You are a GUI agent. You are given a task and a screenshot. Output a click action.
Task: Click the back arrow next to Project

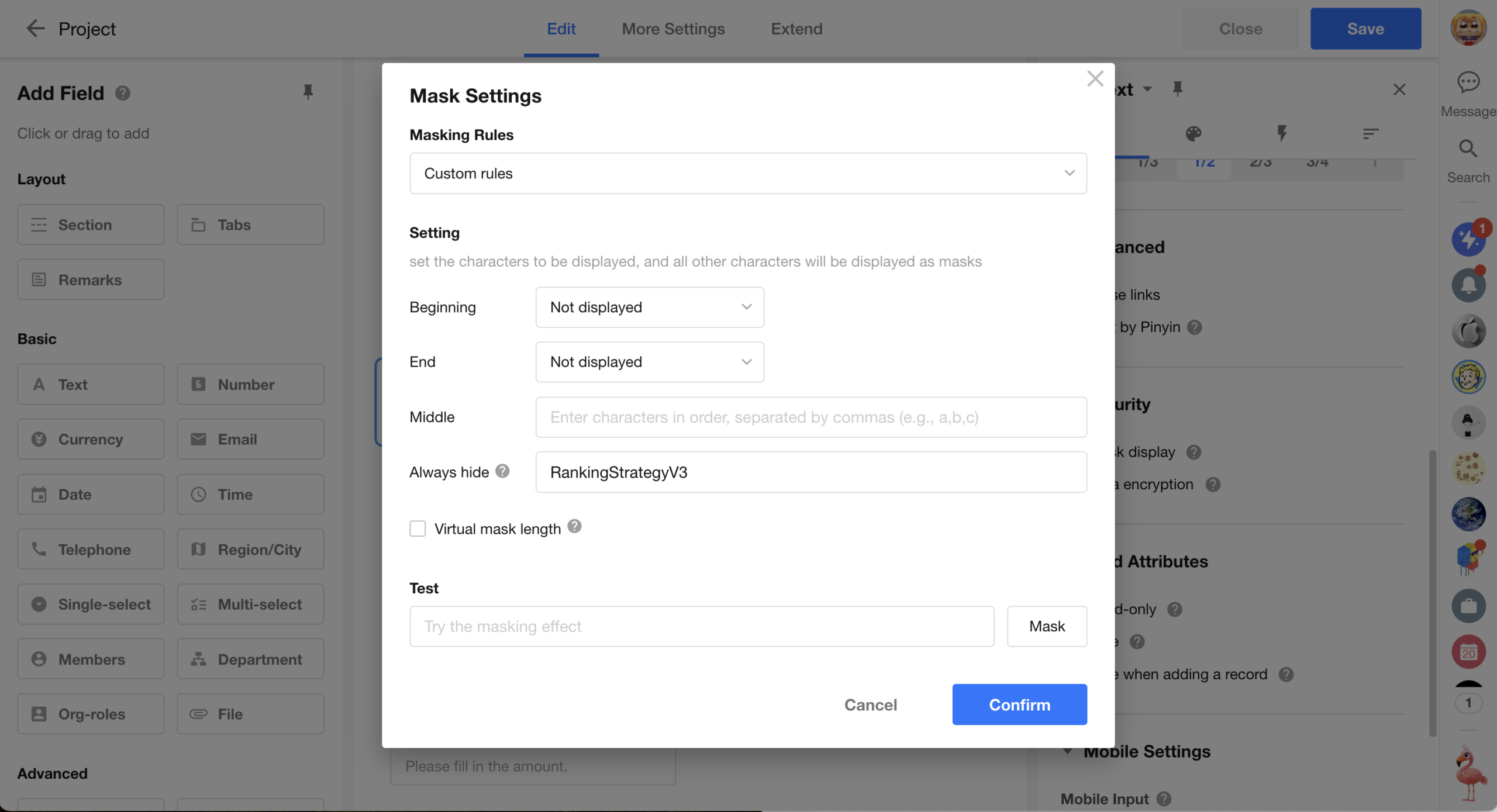tap(35, 28)
